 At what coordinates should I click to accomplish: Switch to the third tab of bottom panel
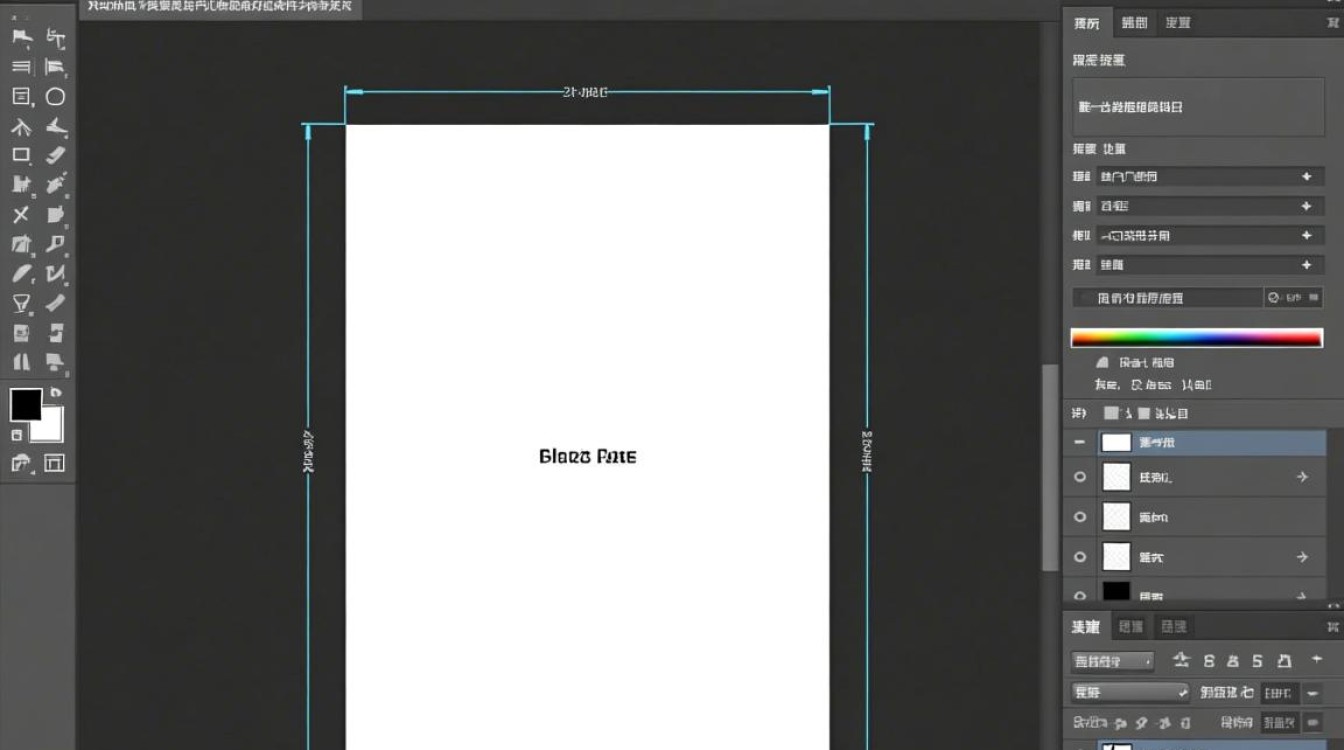tap(1173, 627)
